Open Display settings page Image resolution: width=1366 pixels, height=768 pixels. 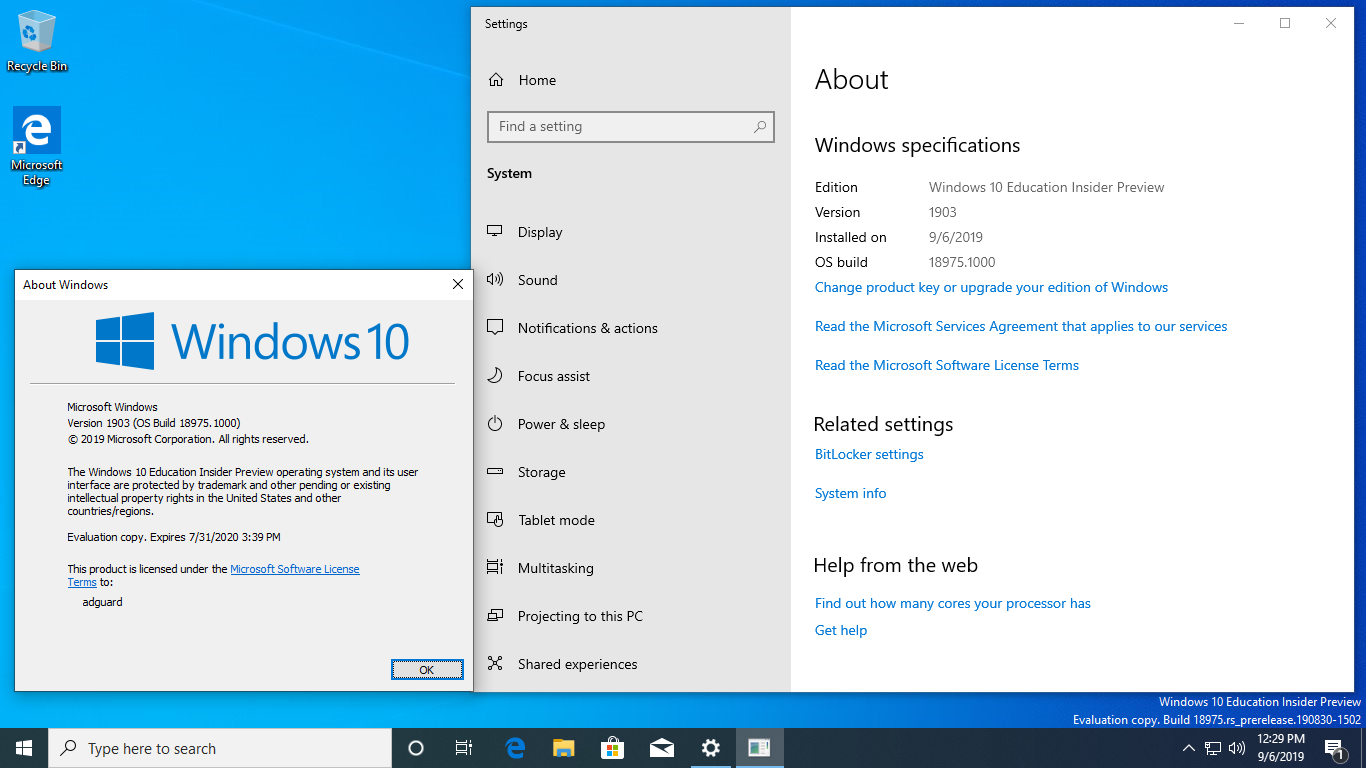pos(630,232)
